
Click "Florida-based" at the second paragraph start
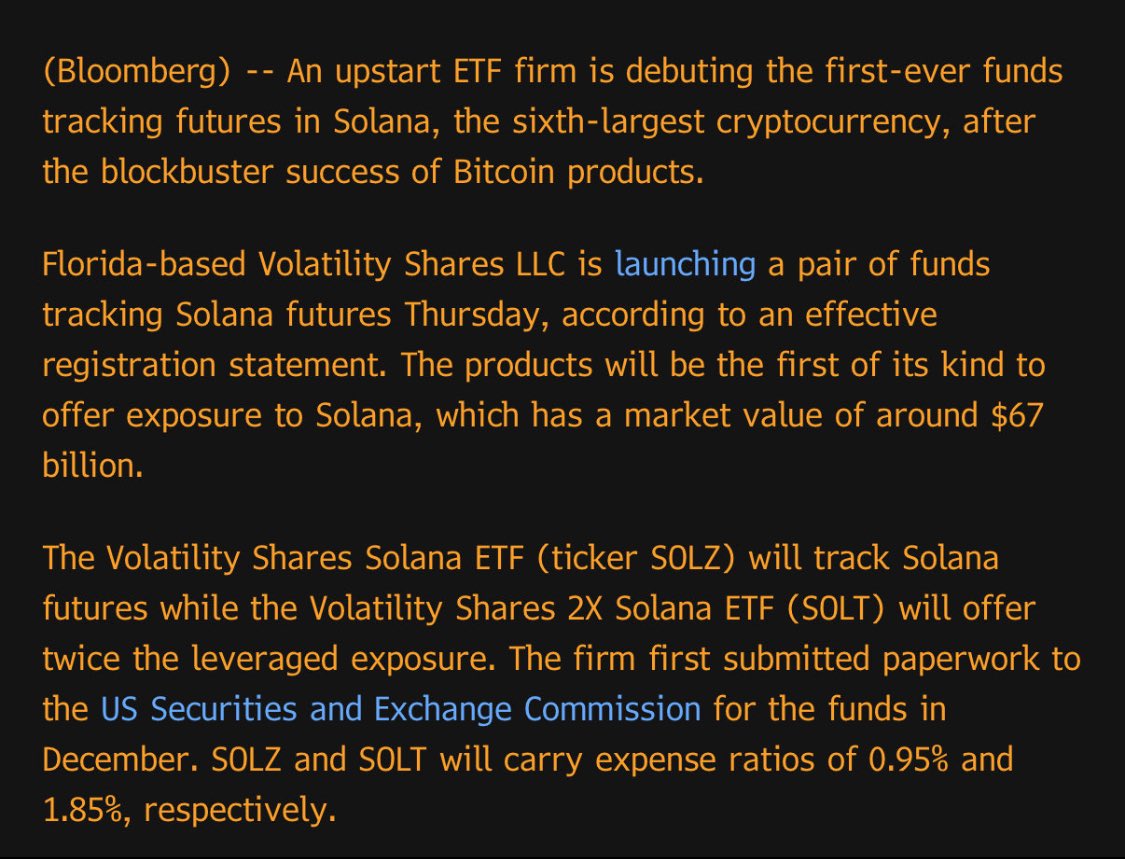click(143, 265)
